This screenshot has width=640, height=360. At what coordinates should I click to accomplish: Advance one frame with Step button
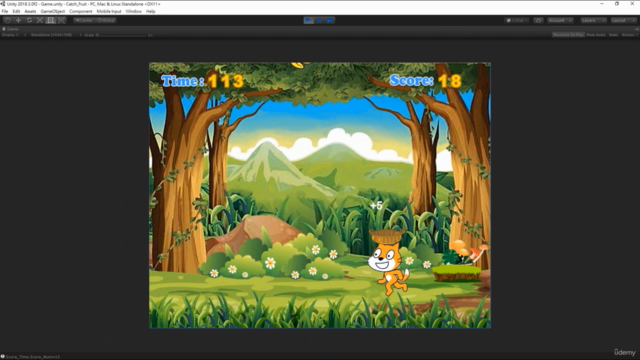pyautogui.click(x=330, y=20)
